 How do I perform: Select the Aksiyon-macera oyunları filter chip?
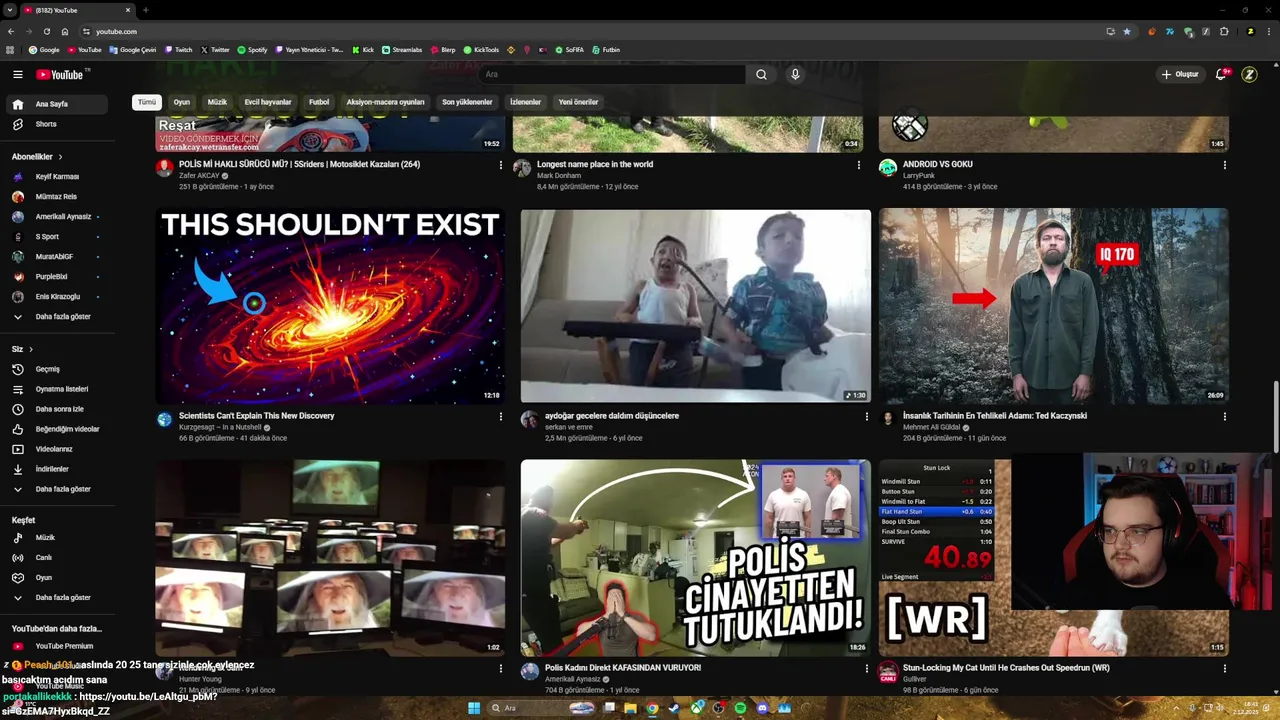pyautogui.click(x=385, y=102)
